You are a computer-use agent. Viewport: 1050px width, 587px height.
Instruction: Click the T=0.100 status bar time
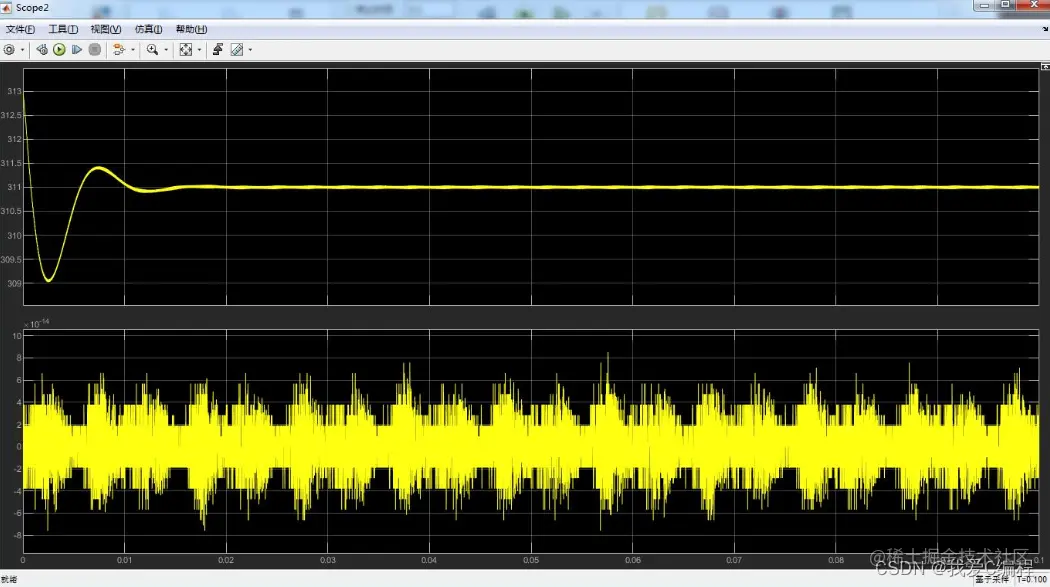[x=1032, y=580]
